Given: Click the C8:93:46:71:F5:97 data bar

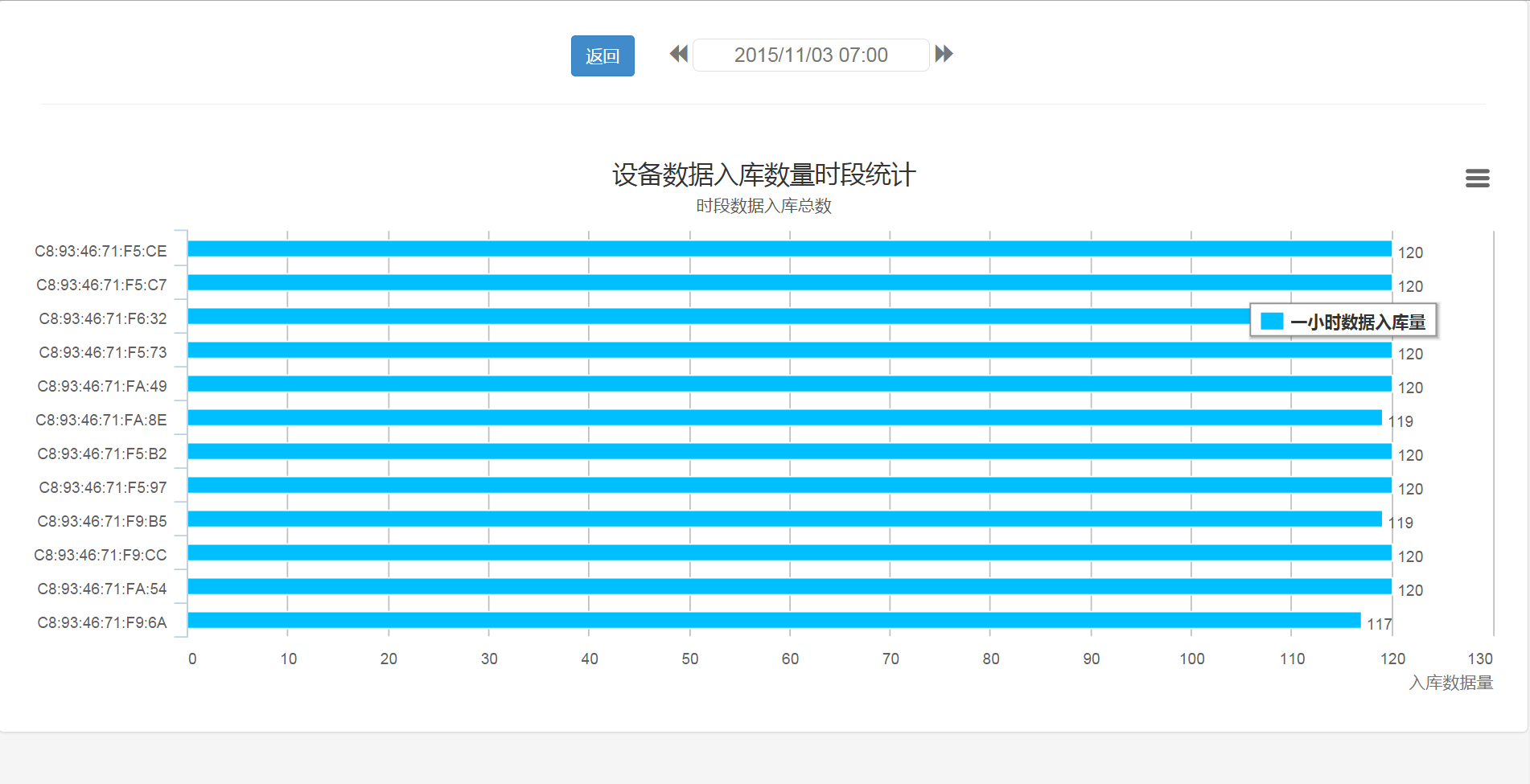Looking at the screenshot, I should point(788,486).
